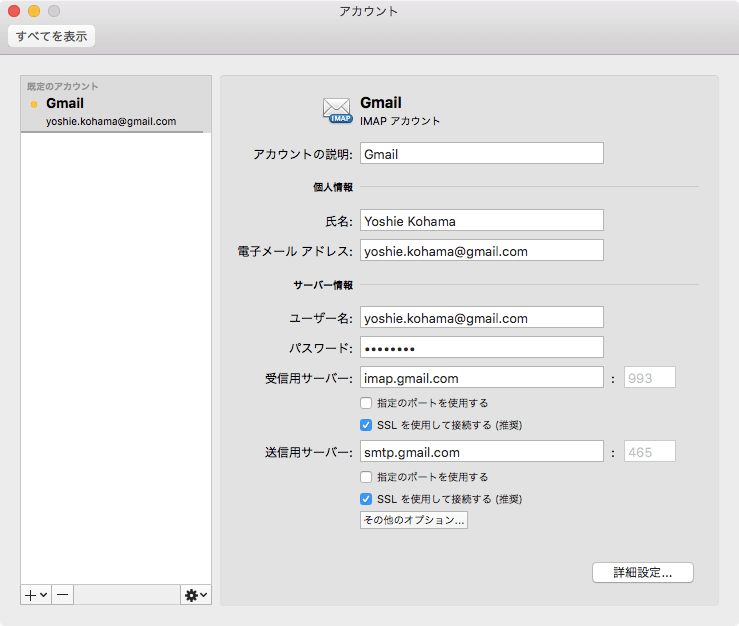Open その他のオプション for outgoing server
The image size is (739, 626).
pyautogui.click(x=414, y=521)
